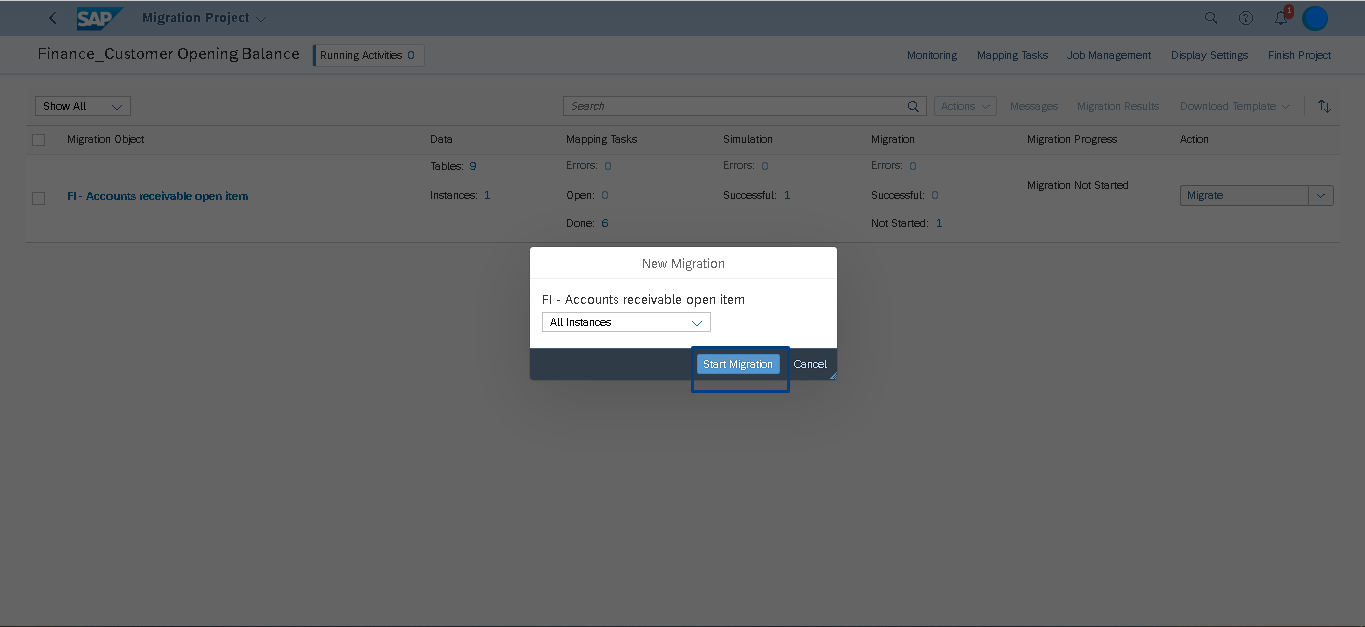Click the Migration Successful count 0
The height and width of the screenshot is (627, 1365).
(934, 195)
